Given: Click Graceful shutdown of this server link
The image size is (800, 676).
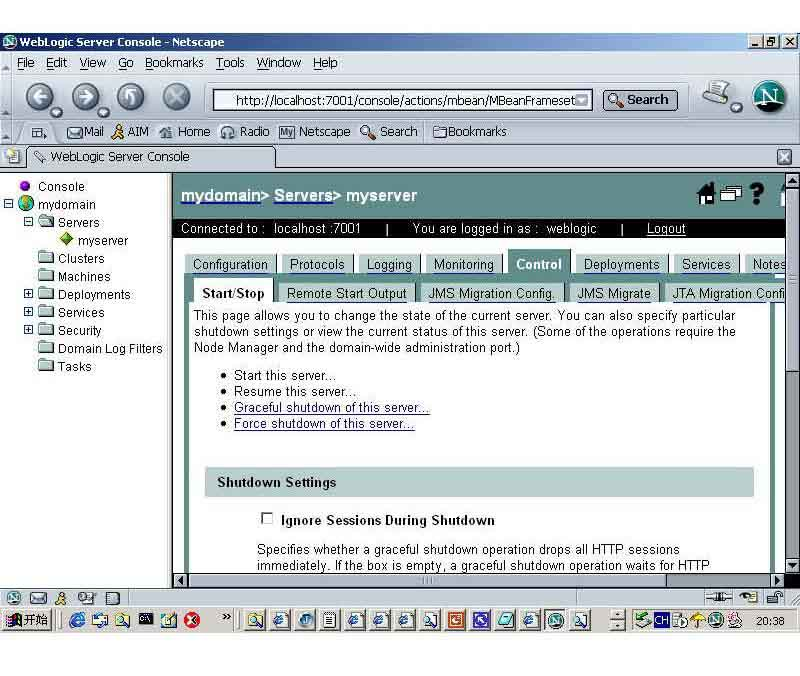Looking at the screenshot, I should tap(332, 408).
